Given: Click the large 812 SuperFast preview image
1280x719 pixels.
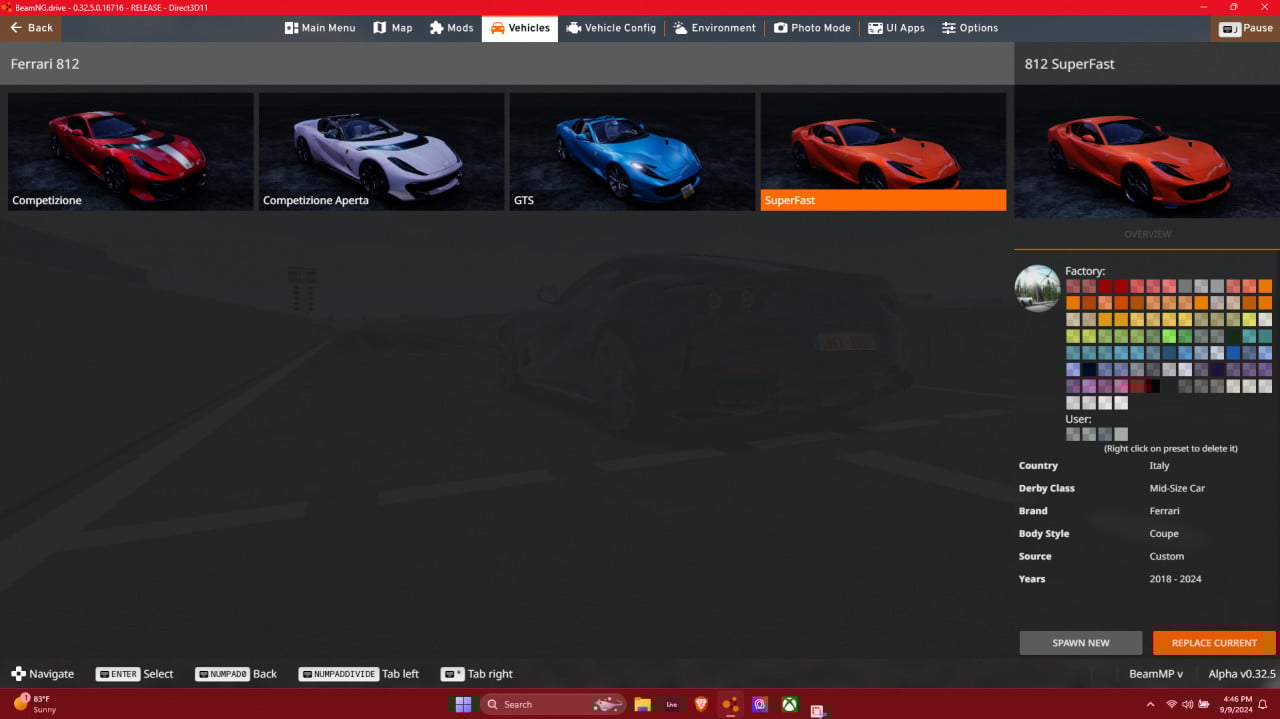Looking at the screenshot, I should [1147, 151].
